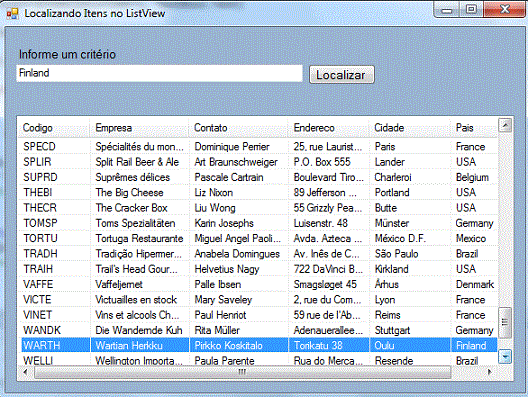528x397 pixels.
Task: Sort by the Endereco column header
Action: tap(328, 128)
